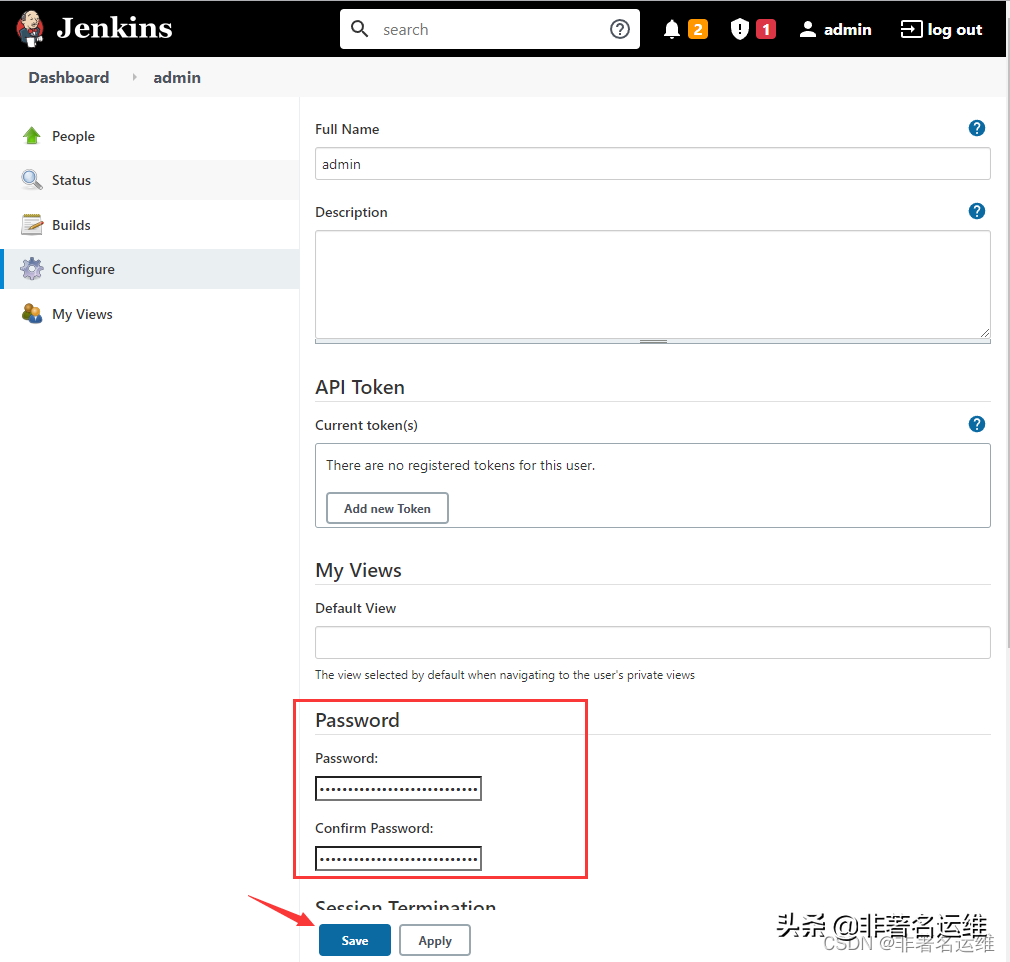Open the notifications bell icon
Image resolution: width=1010 pixels, height=962 pixels.
pos(671,29)
